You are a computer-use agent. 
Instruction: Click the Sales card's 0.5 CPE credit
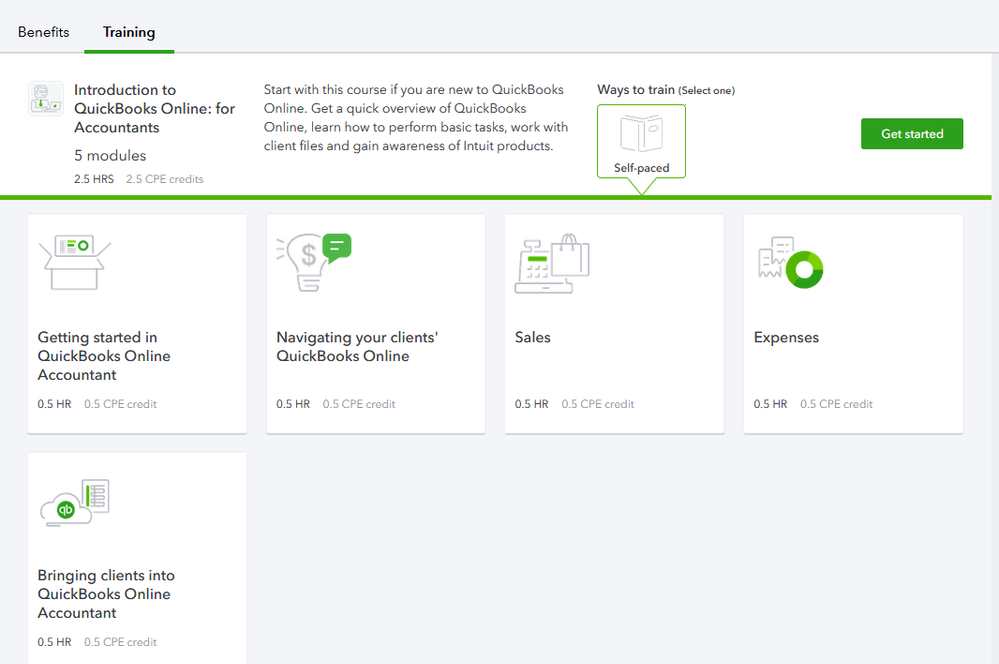pyautogui.click(x=598, y=404)
